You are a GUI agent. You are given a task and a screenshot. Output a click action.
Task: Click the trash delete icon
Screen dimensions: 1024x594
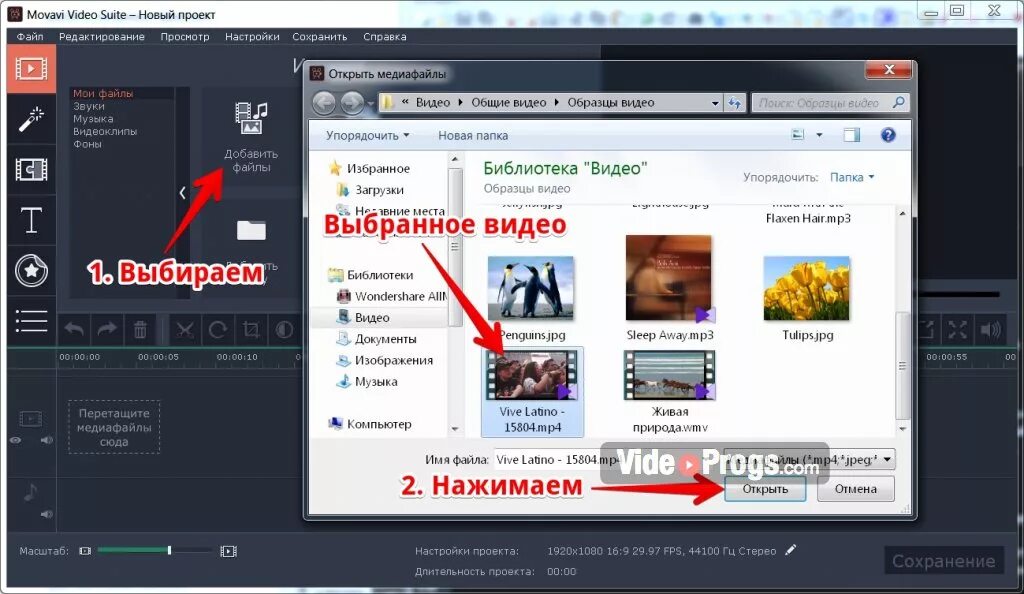point(140,330)
